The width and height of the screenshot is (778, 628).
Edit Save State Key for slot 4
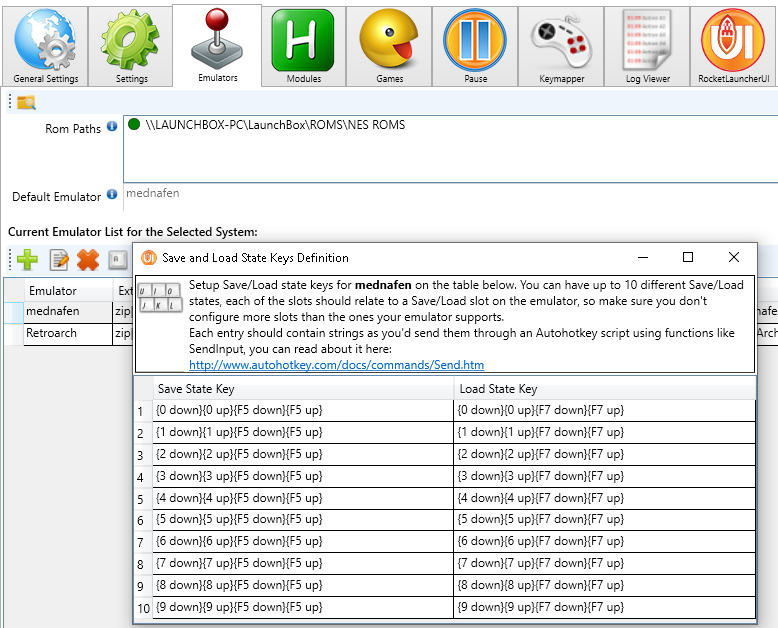click(x=303, y=476)
